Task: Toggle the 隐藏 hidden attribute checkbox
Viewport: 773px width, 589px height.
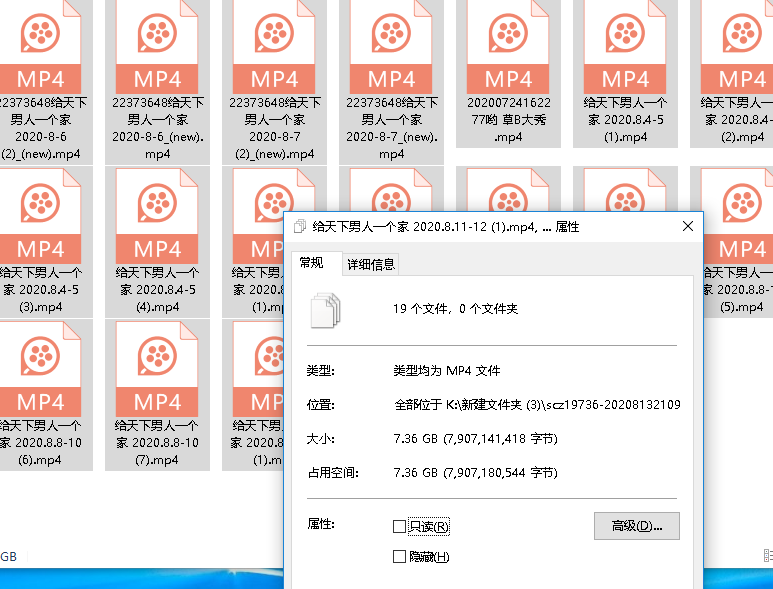Action: point(400,556)
